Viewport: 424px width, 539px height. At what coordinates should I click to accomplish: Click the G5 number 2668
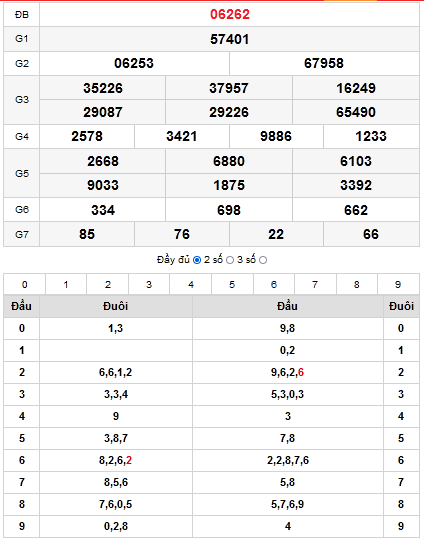point(103,161)
